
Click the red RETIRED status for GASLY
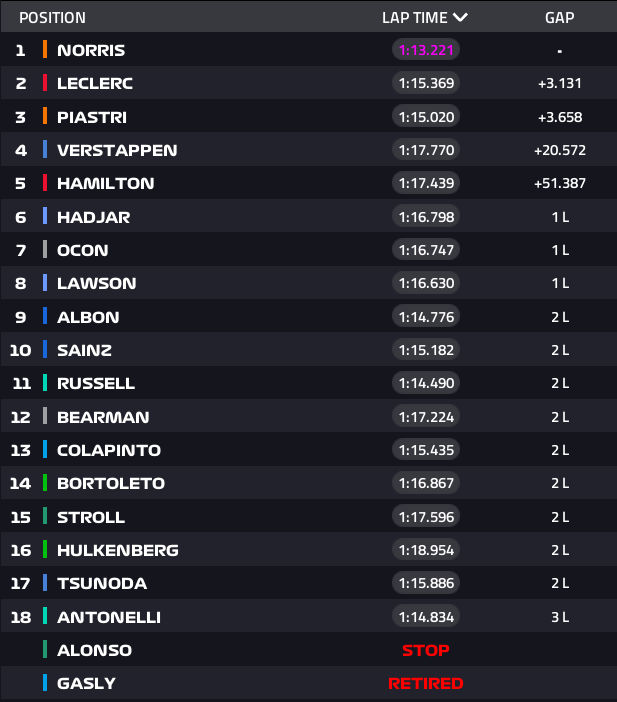[425, 683]
